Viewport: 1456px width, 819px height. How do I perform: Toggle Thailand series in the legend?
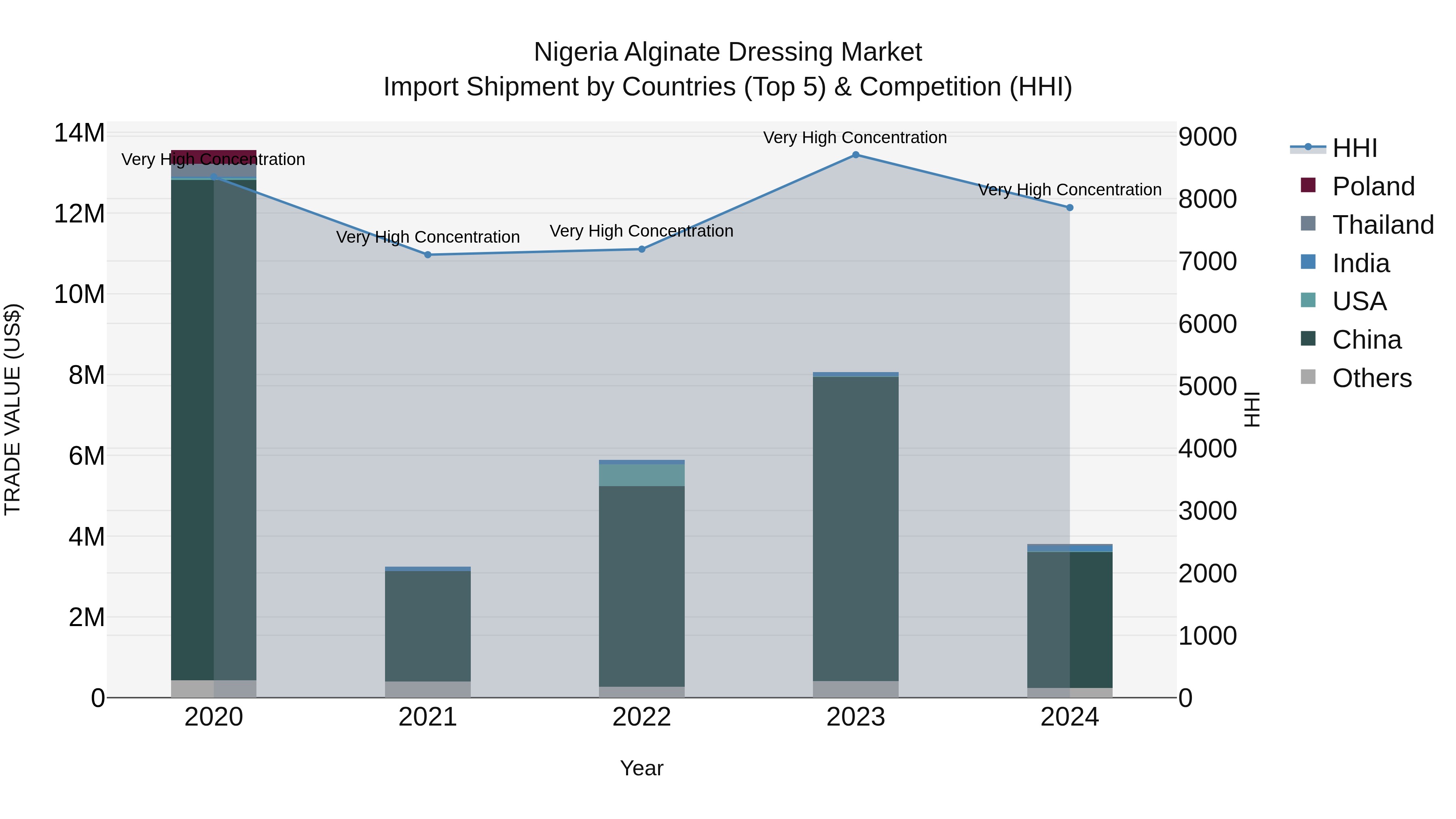coord(1367,224)
